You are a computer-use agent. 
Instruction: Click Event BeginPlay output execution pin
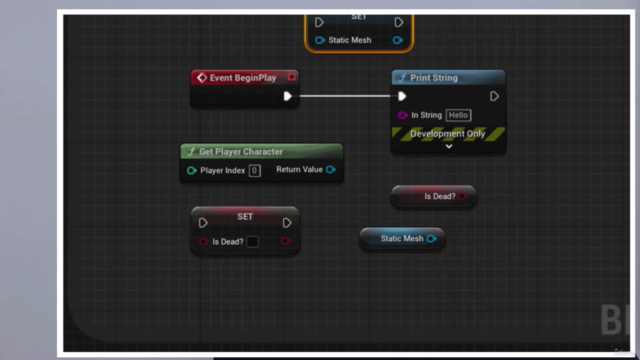point(287,96)
